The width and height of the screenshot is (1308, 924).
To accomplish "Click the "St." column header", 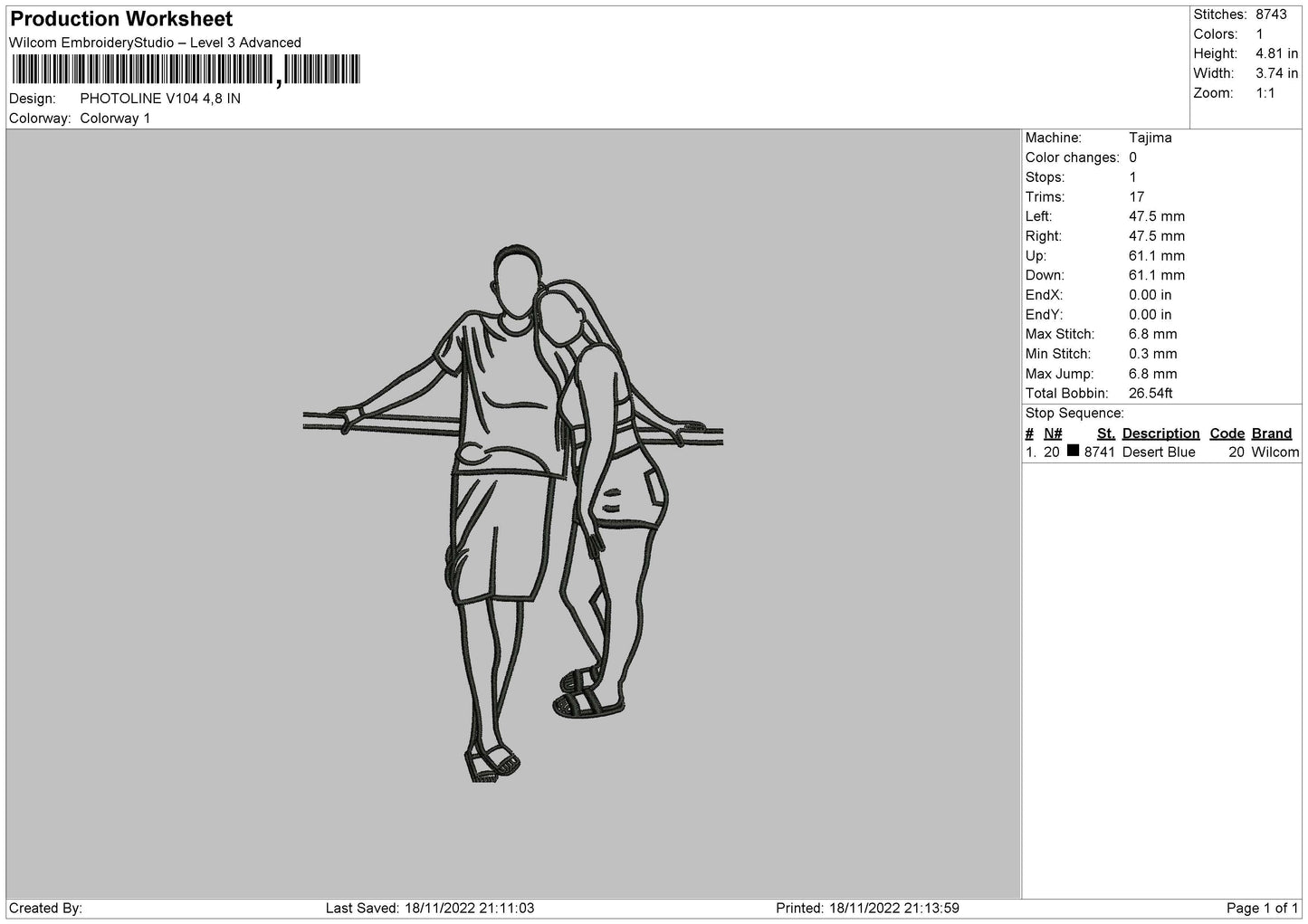I will (x=1105, y=433).
